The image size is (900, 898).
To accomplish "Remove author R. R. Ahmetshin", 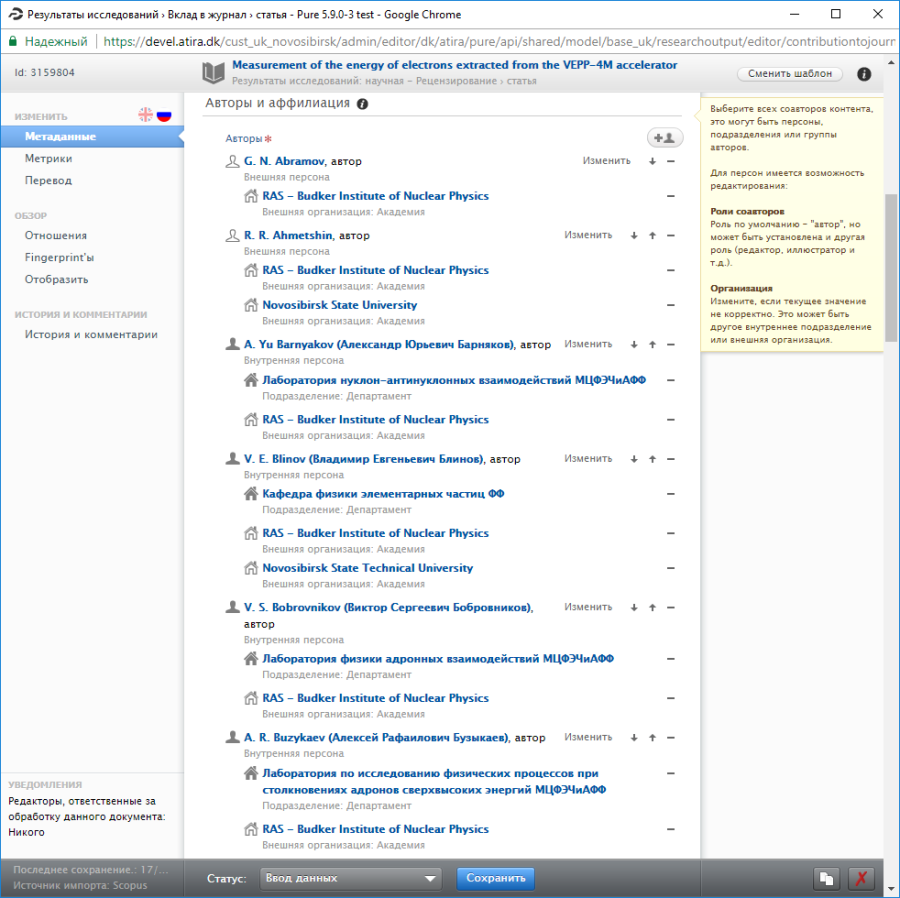I will click(x=670, y=235).
